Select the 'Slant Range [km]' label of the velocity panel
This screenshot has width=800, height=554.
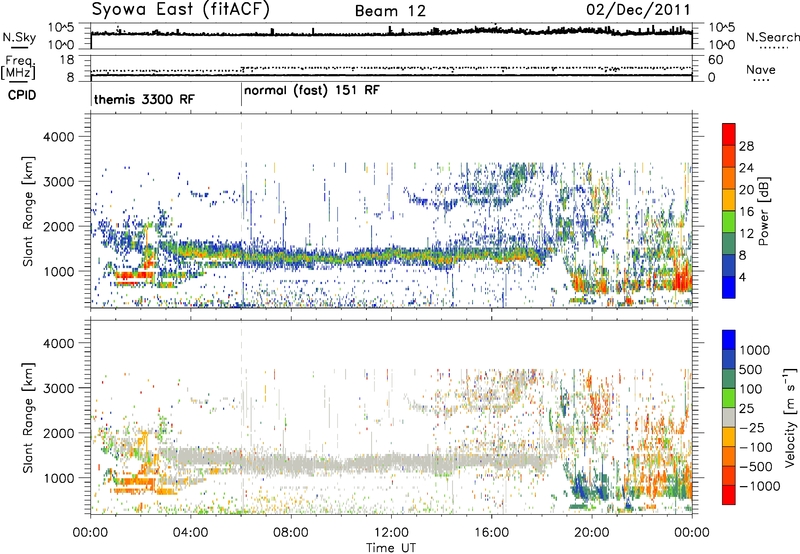28,417
